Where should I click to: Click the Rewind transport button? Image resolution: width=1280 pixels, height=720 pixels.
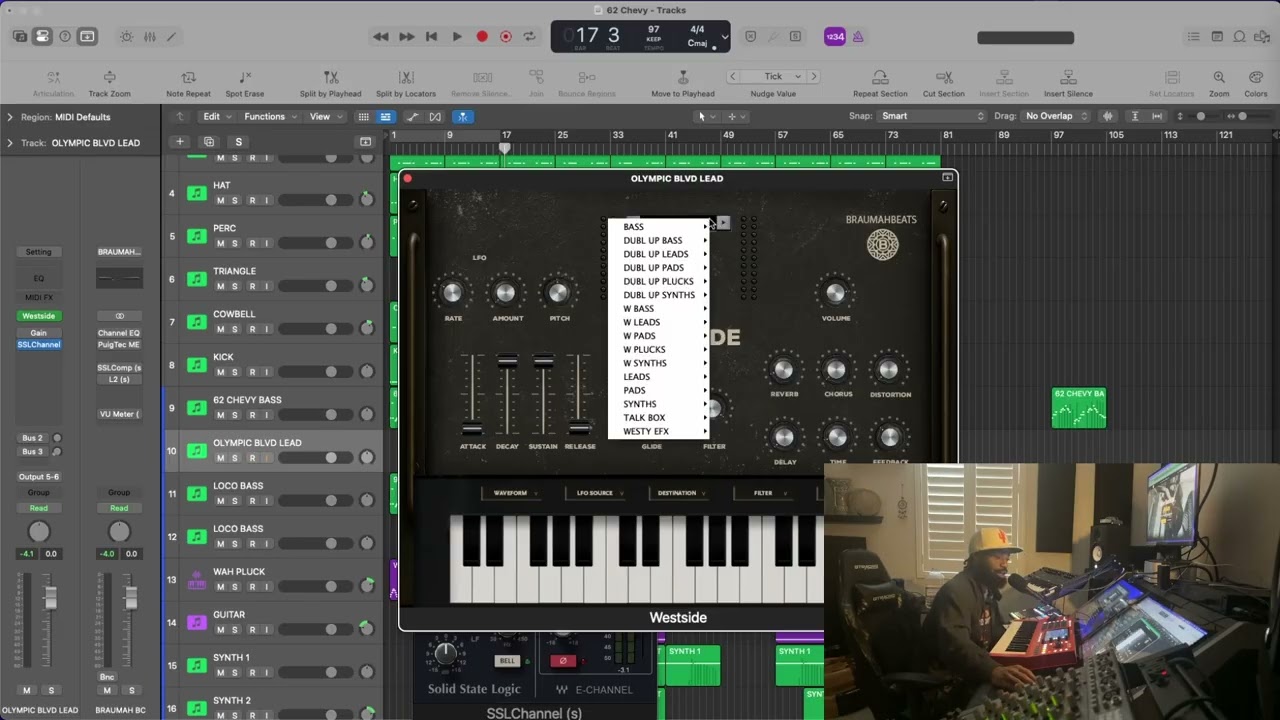tap(381, 37)
